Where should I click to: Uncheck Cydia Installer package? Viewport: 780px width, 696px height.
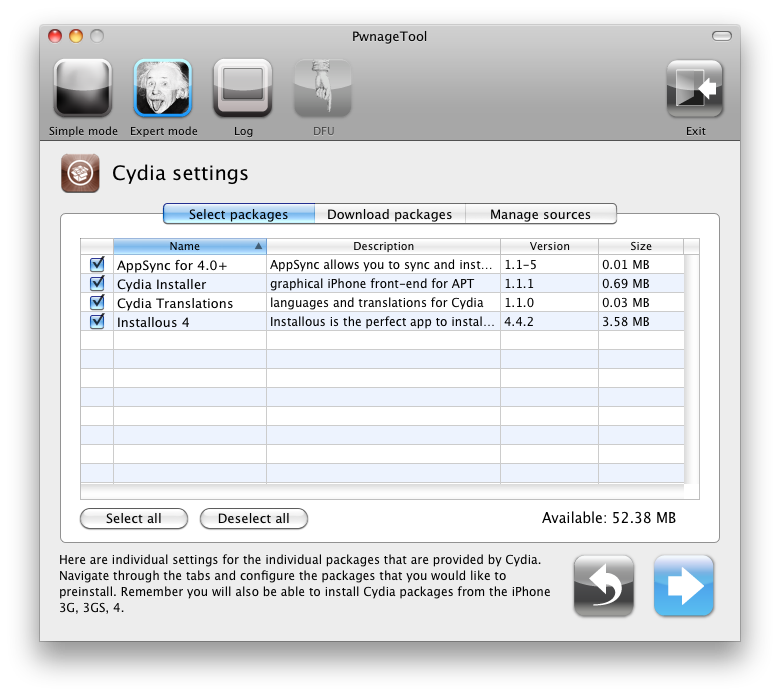coord(97,283)
